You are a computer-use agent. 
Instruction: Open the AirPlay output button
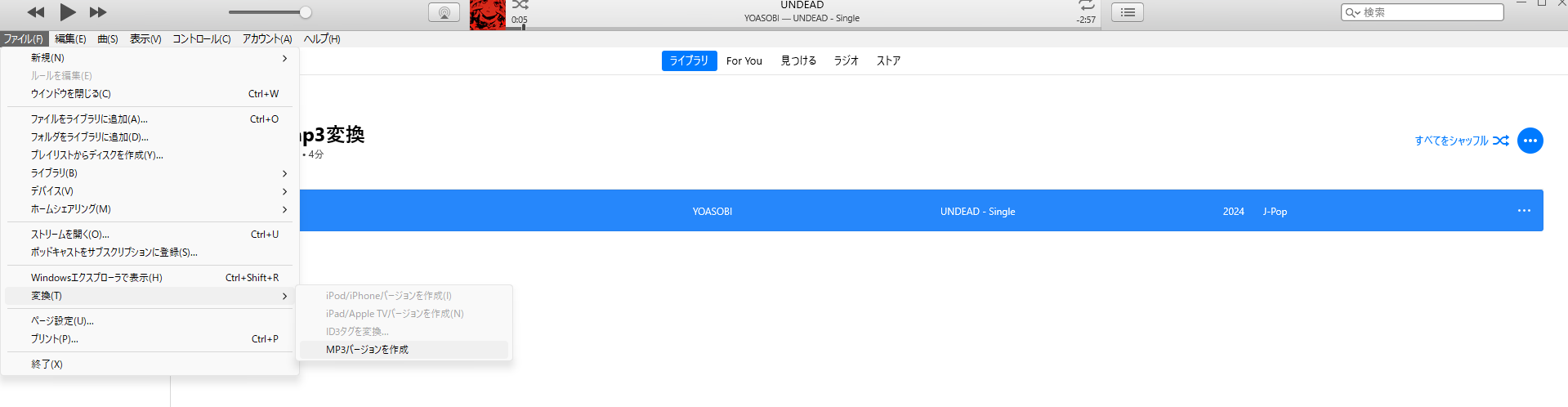pyautogui.click(x=444, y=12)
